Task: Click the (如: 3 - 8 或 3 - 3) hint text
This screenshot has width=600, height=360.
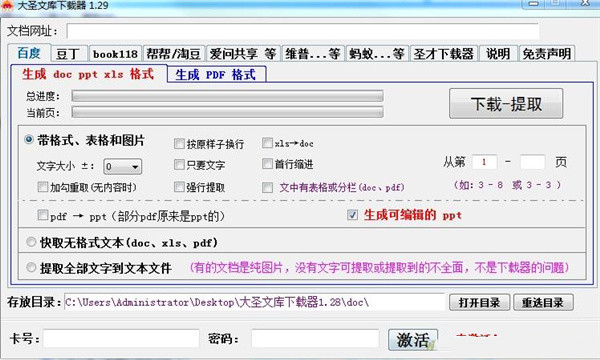Action: 507,185
